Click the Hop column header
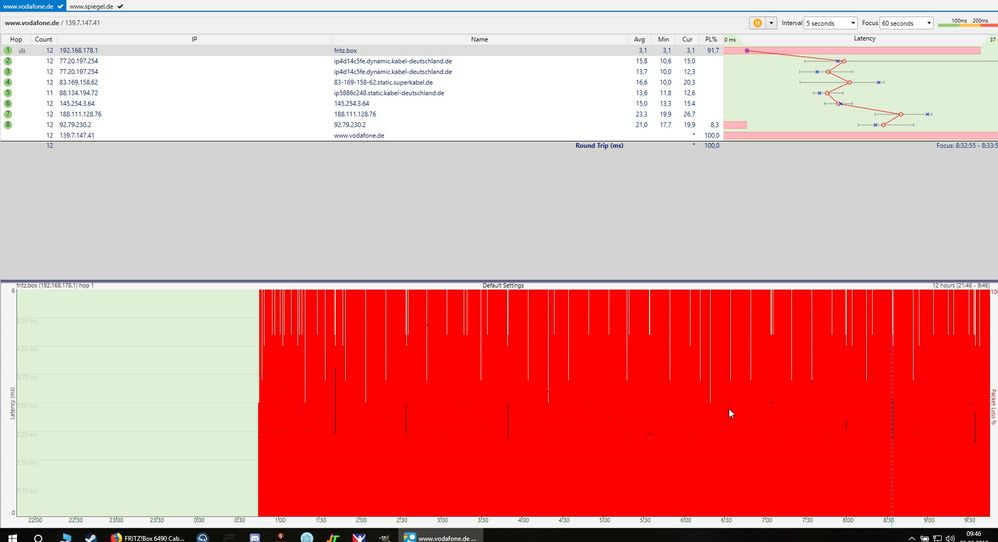 (16, 39)
